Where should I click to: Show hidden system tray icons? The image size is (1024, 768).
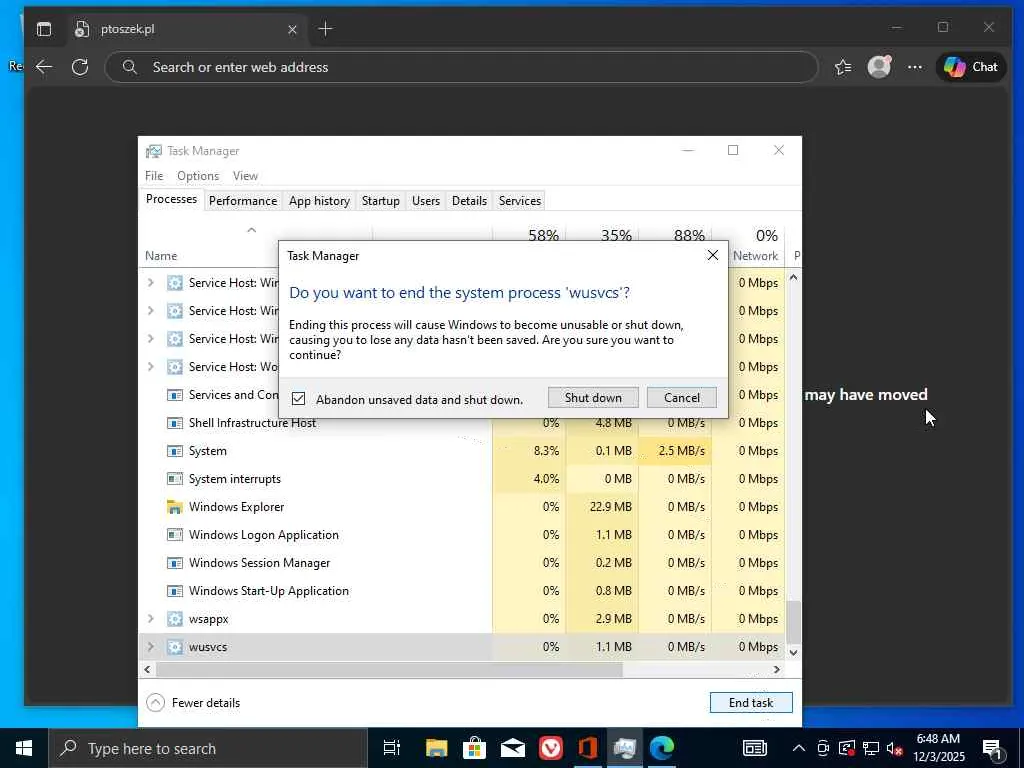798,748
